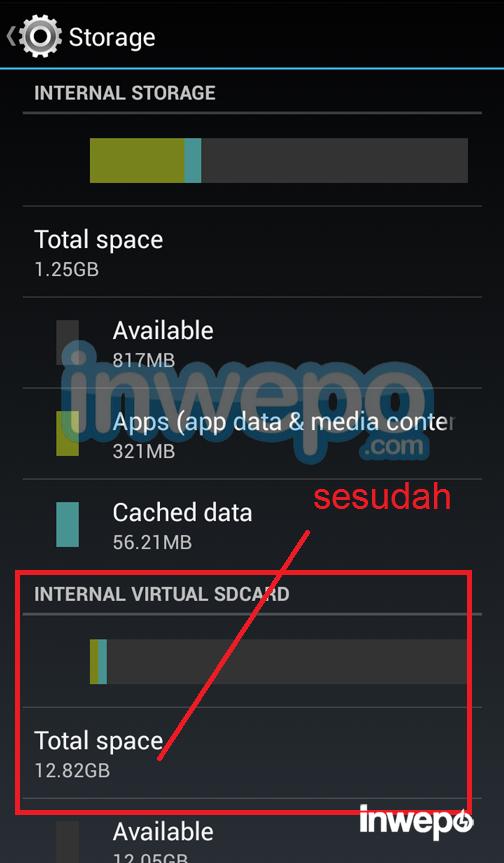Tap the unused gray portion of internal storage bar
Image resolution: width=504 pixels, height=863 pixels.
335,160
